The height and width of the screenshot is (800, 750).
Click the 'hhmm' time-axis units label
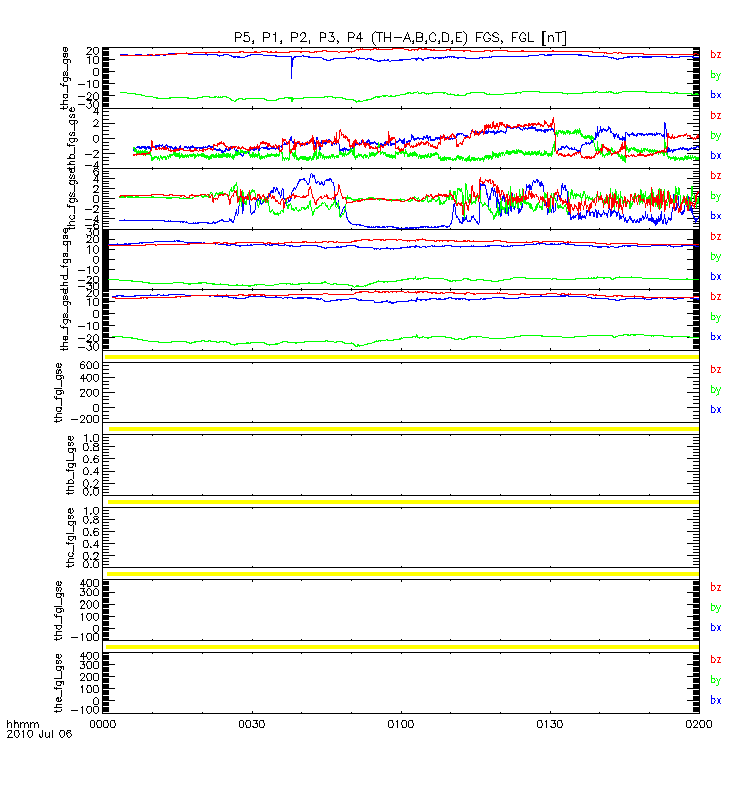tap(22, 724)
